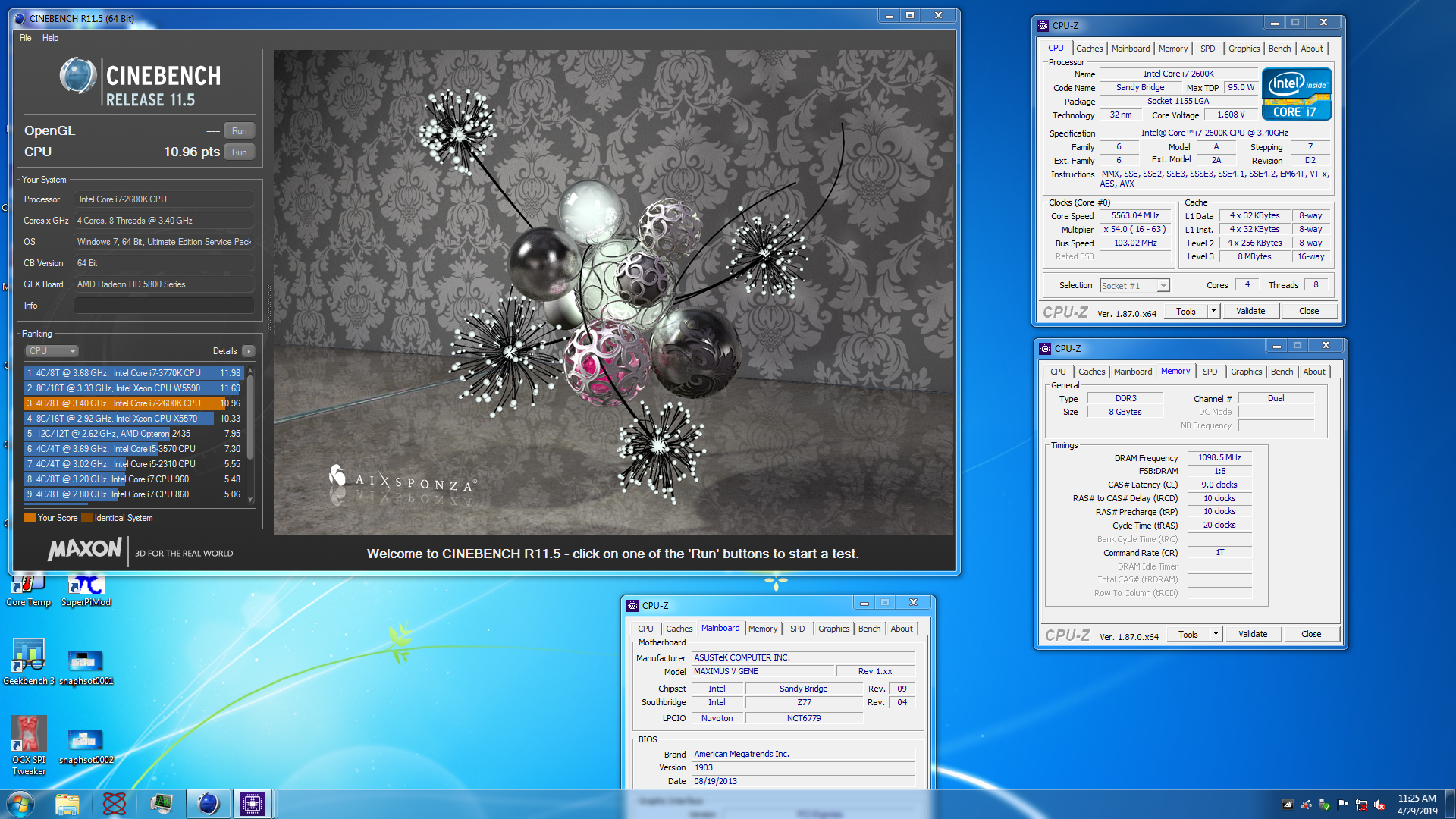
Task: Select ranking row Intel Xeon CPU W5590
Action: click(x=133, y=388)
